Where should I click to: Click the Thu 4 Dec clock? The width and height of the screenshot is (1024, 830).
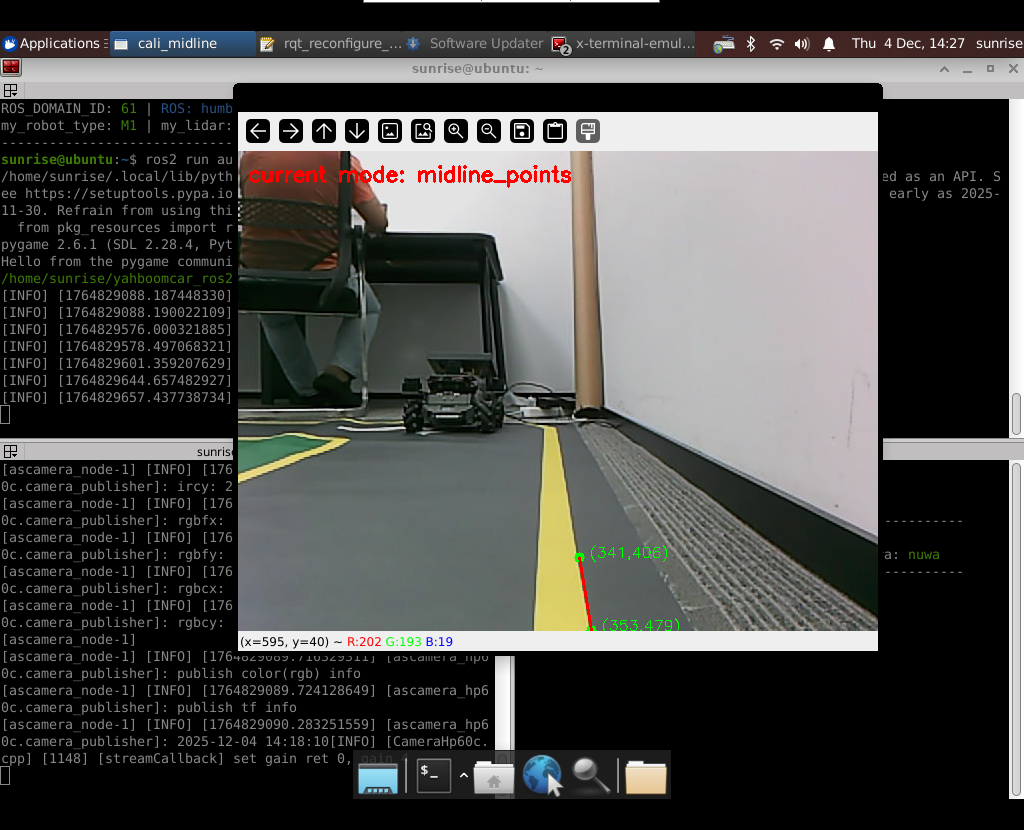907,44
